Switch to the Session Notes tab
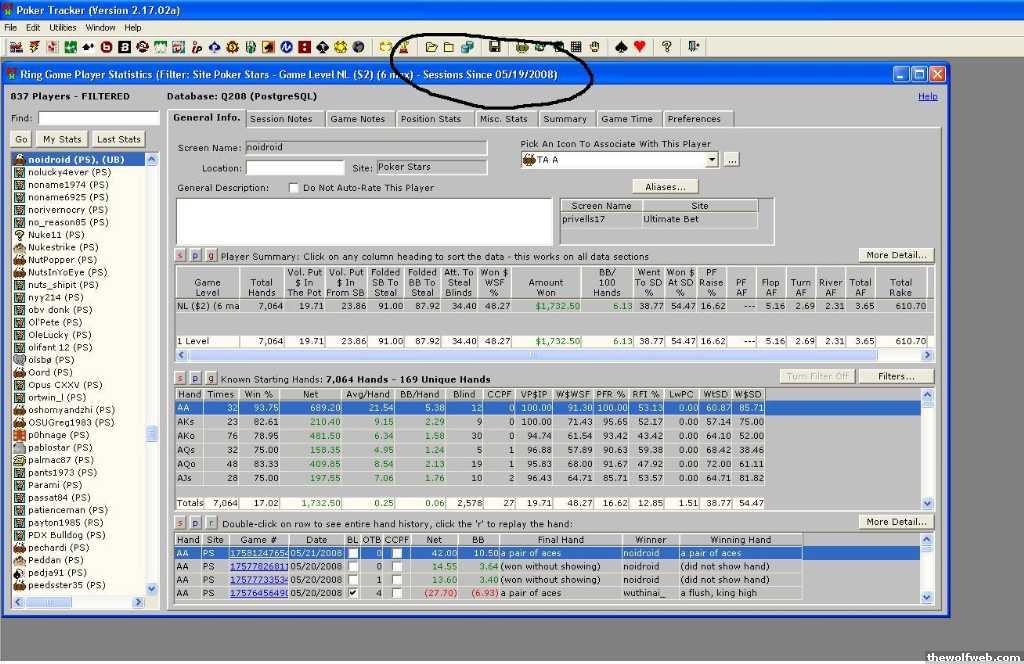Viewport: 1024px width, 664px height. coord(281,119)
